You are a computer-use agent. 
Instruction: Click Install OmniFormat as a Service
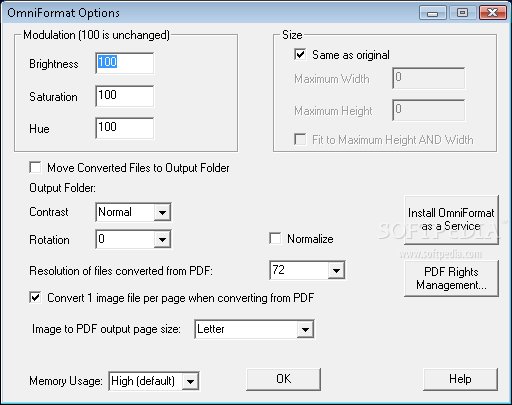[x=451, y=220]
